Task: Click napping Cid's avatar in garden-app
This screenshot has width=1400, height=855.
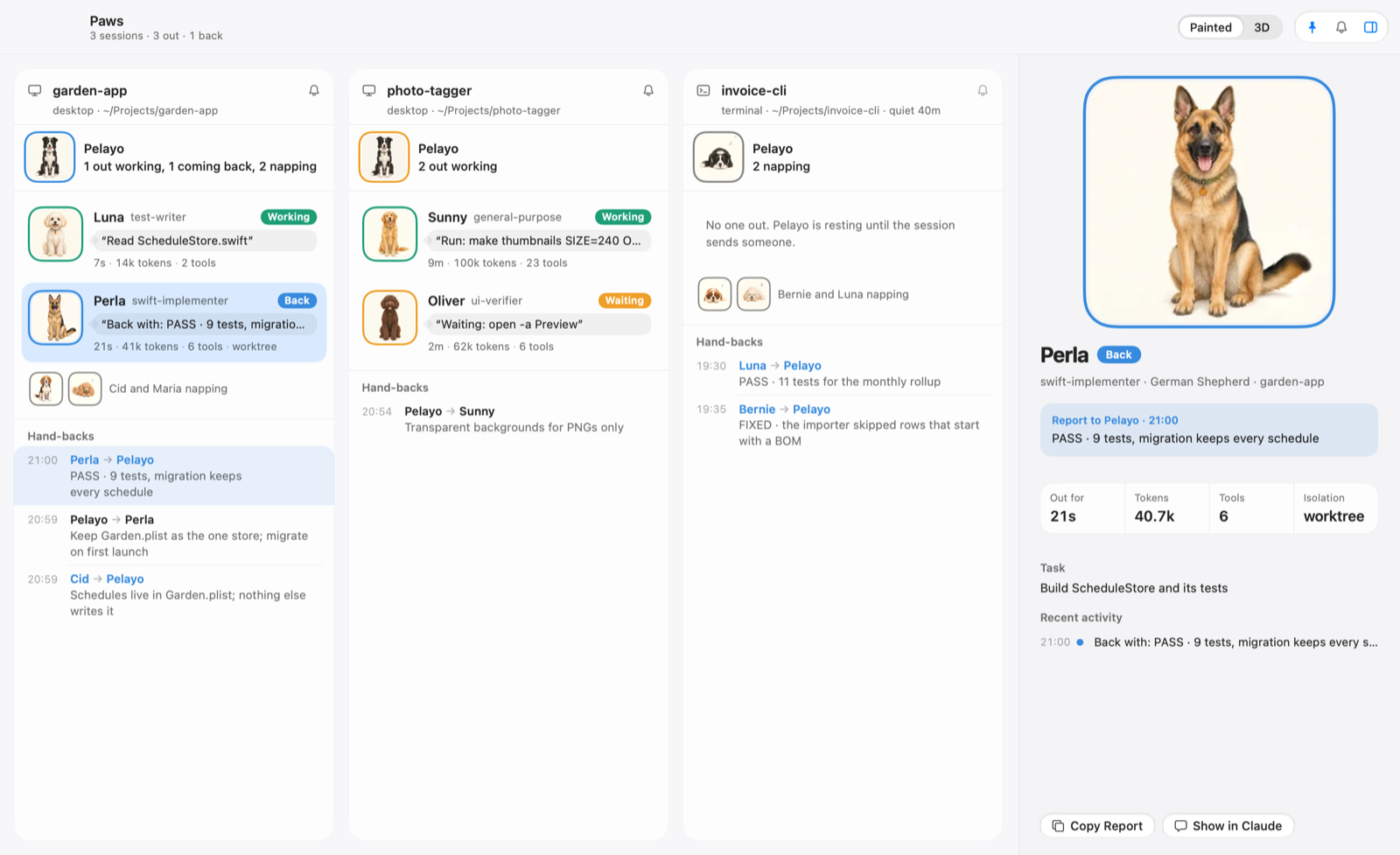Action: click(x=45, y=389)
